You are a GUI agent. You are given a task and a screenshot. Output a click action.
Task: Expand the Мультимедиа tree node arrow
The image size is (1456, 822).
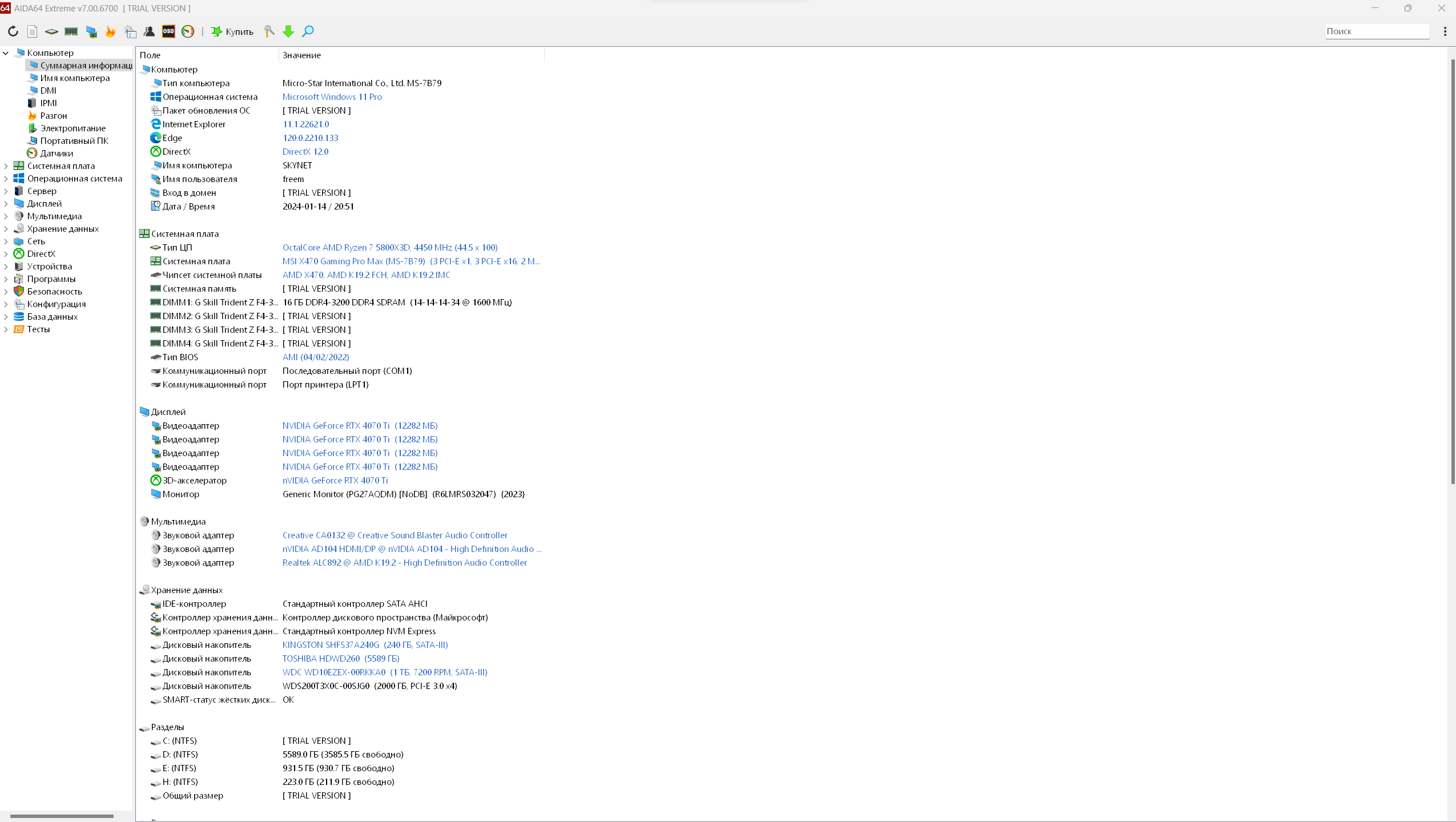click(6, 216)
